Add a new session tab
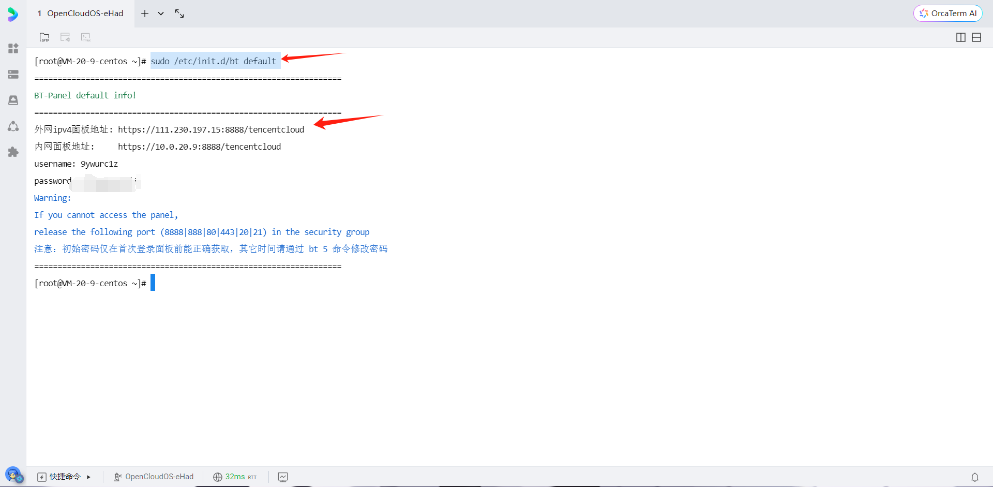This screenshot has height=490, width=1006. (x=144, y=13)
